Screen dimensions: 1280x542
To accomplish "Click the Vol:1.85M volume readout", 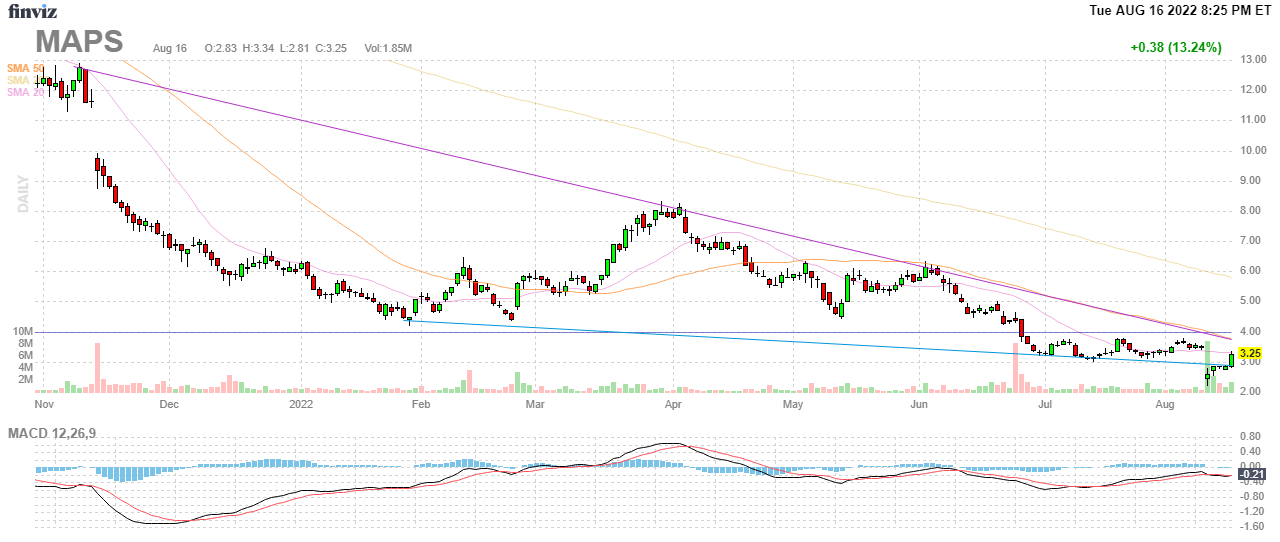I will [x=388, y=48].
